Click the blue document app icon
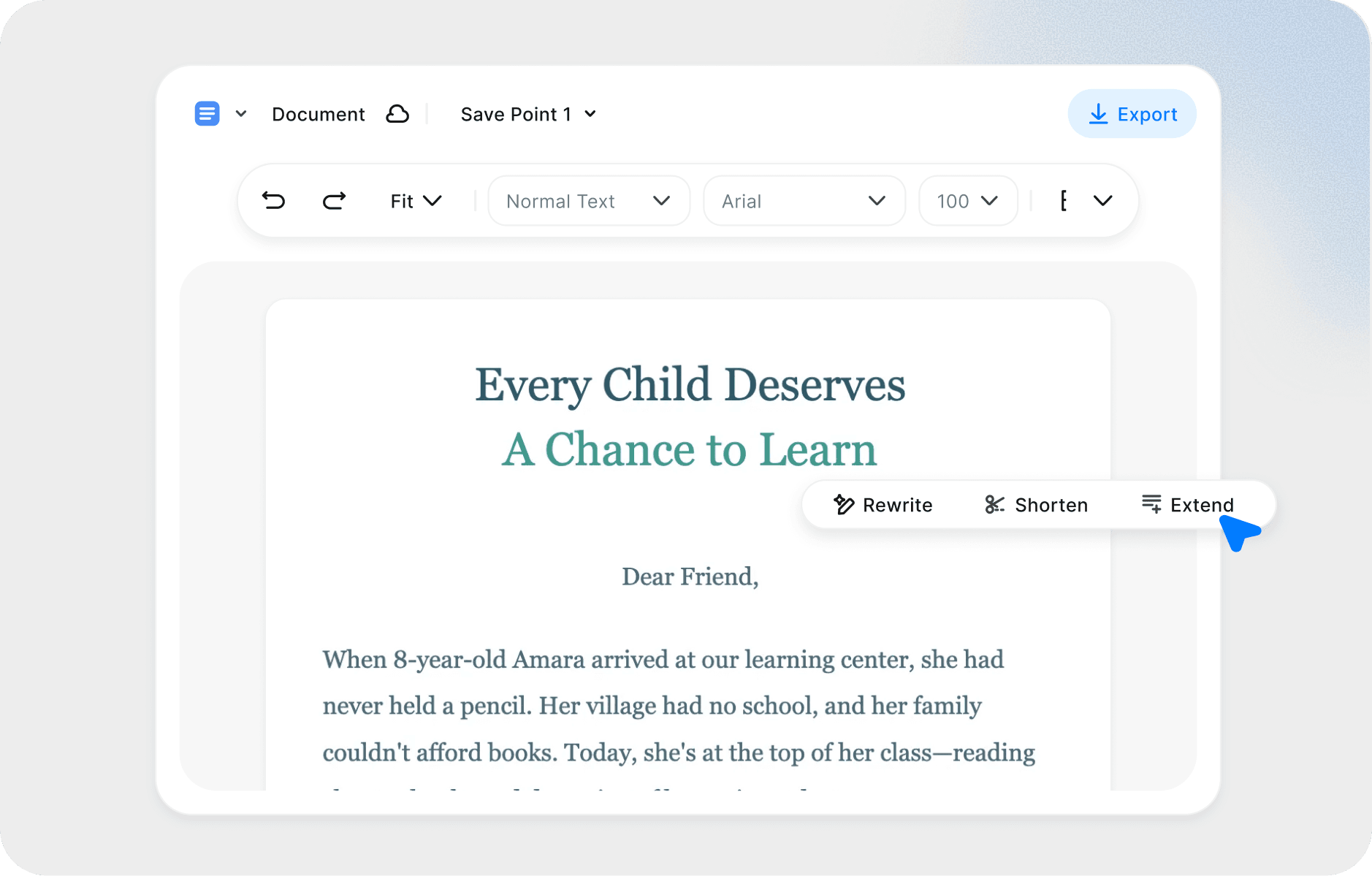 click(x=207, y=114)
